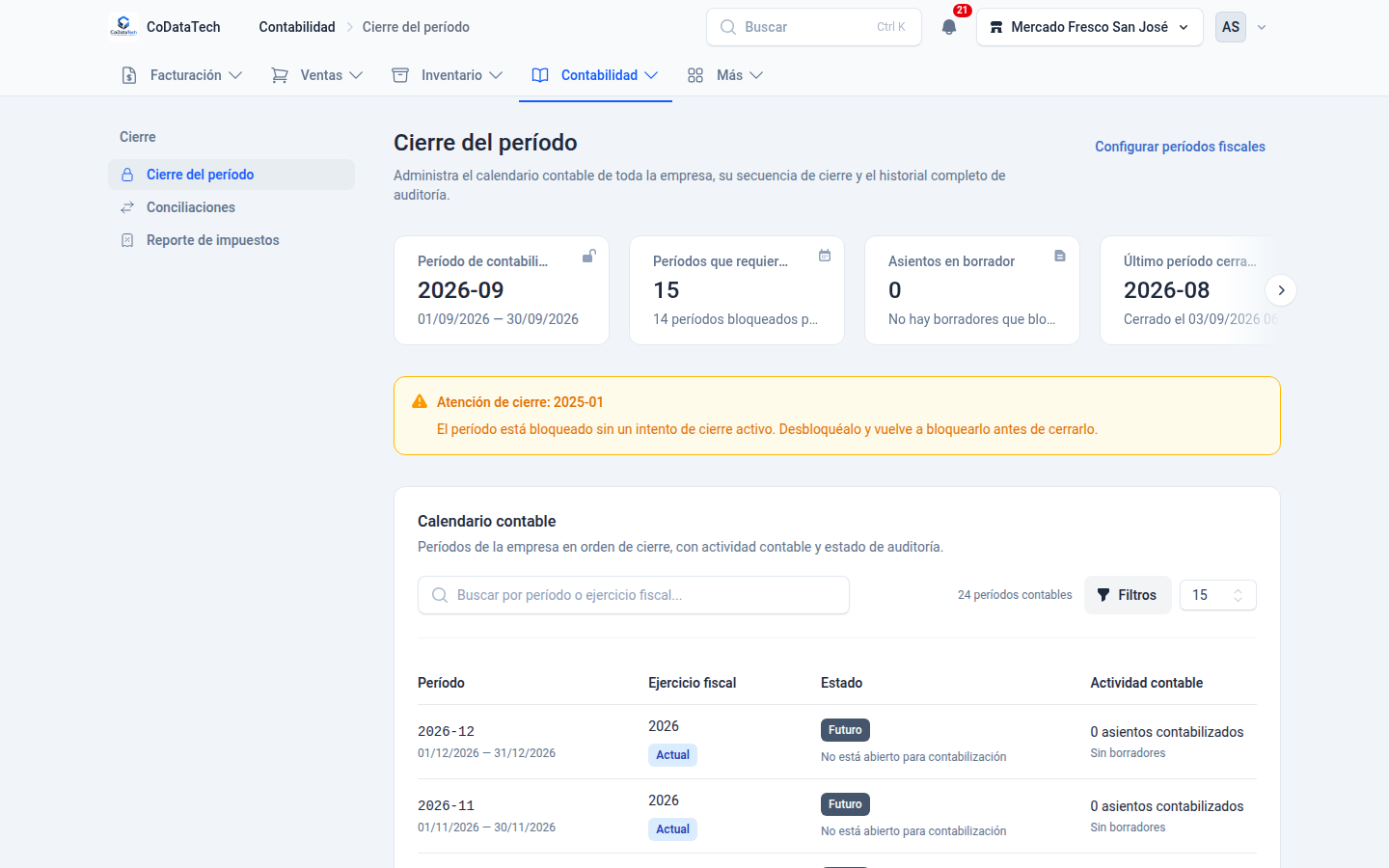Click the Filtros button
The width and height of the screenshot is (1389, 868).
(x=1128, y=595)
